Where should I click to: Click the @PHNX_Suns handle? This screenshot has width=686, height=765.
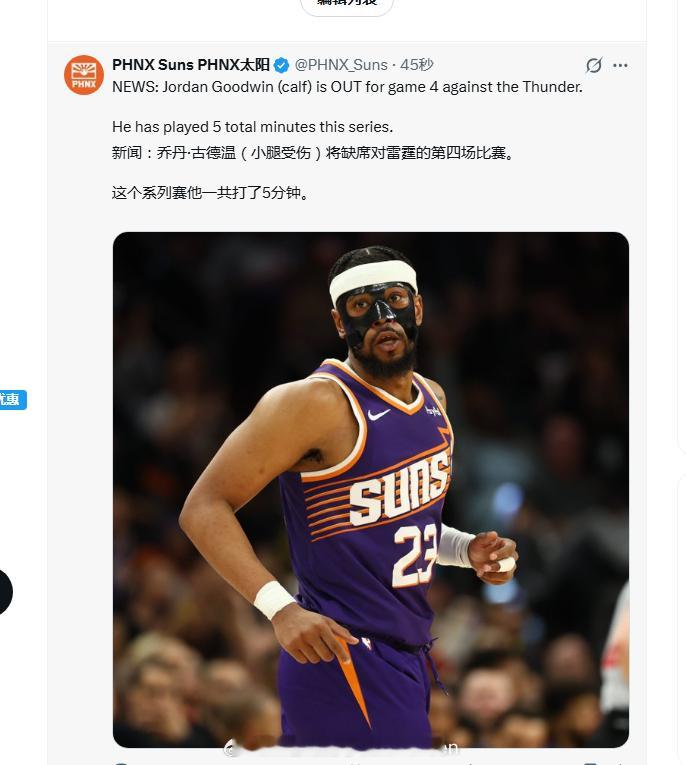[x=341, y=64]
